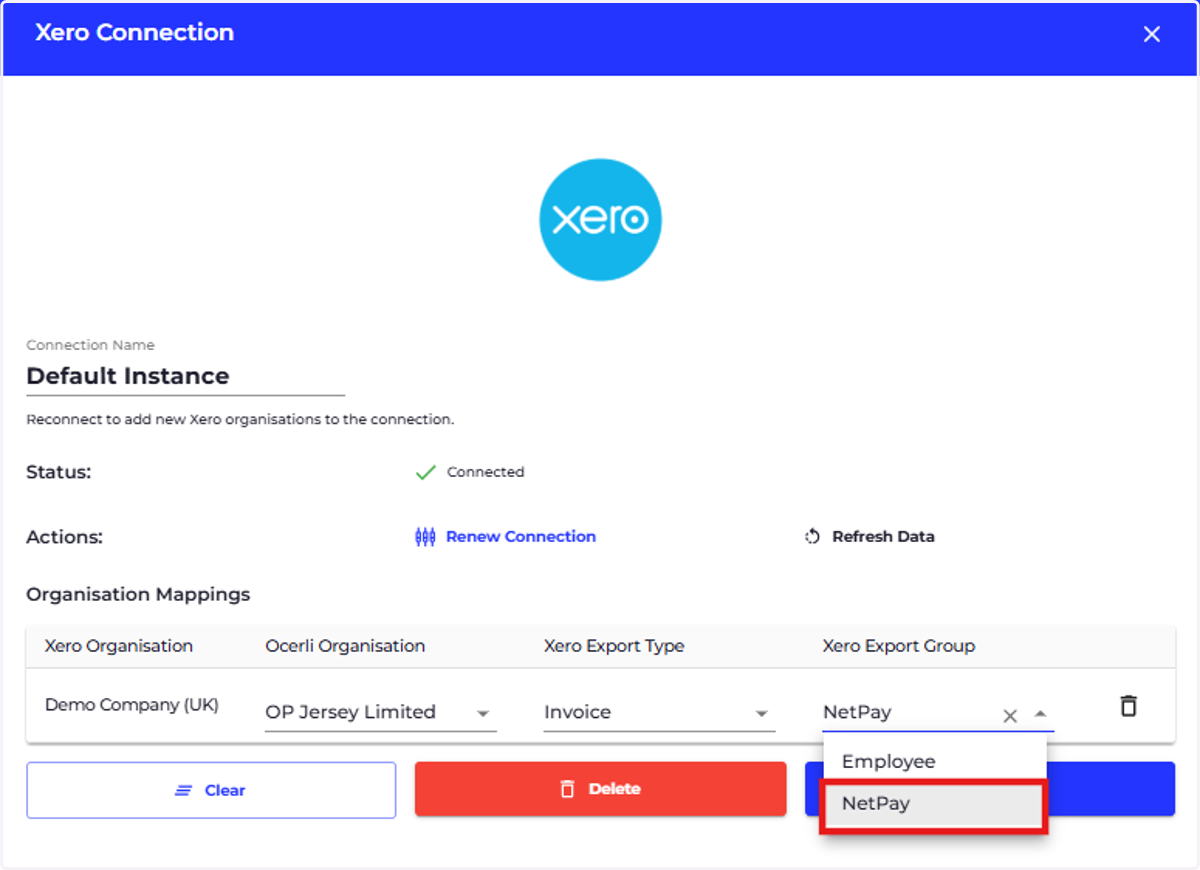Click the Xero Export Group column header
The width and height of the screenshot is (1200, 870).
point(899,646)
